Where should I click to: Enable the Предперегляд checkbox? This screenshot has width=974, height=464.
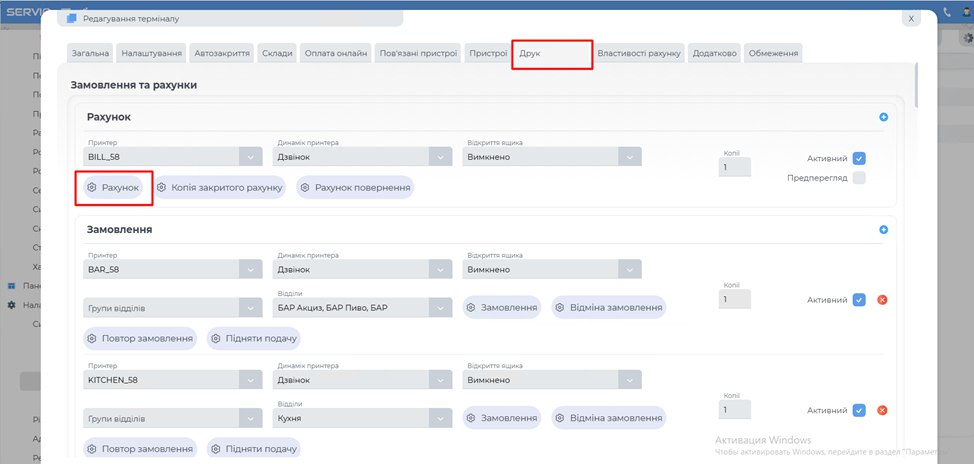point(859,178)
